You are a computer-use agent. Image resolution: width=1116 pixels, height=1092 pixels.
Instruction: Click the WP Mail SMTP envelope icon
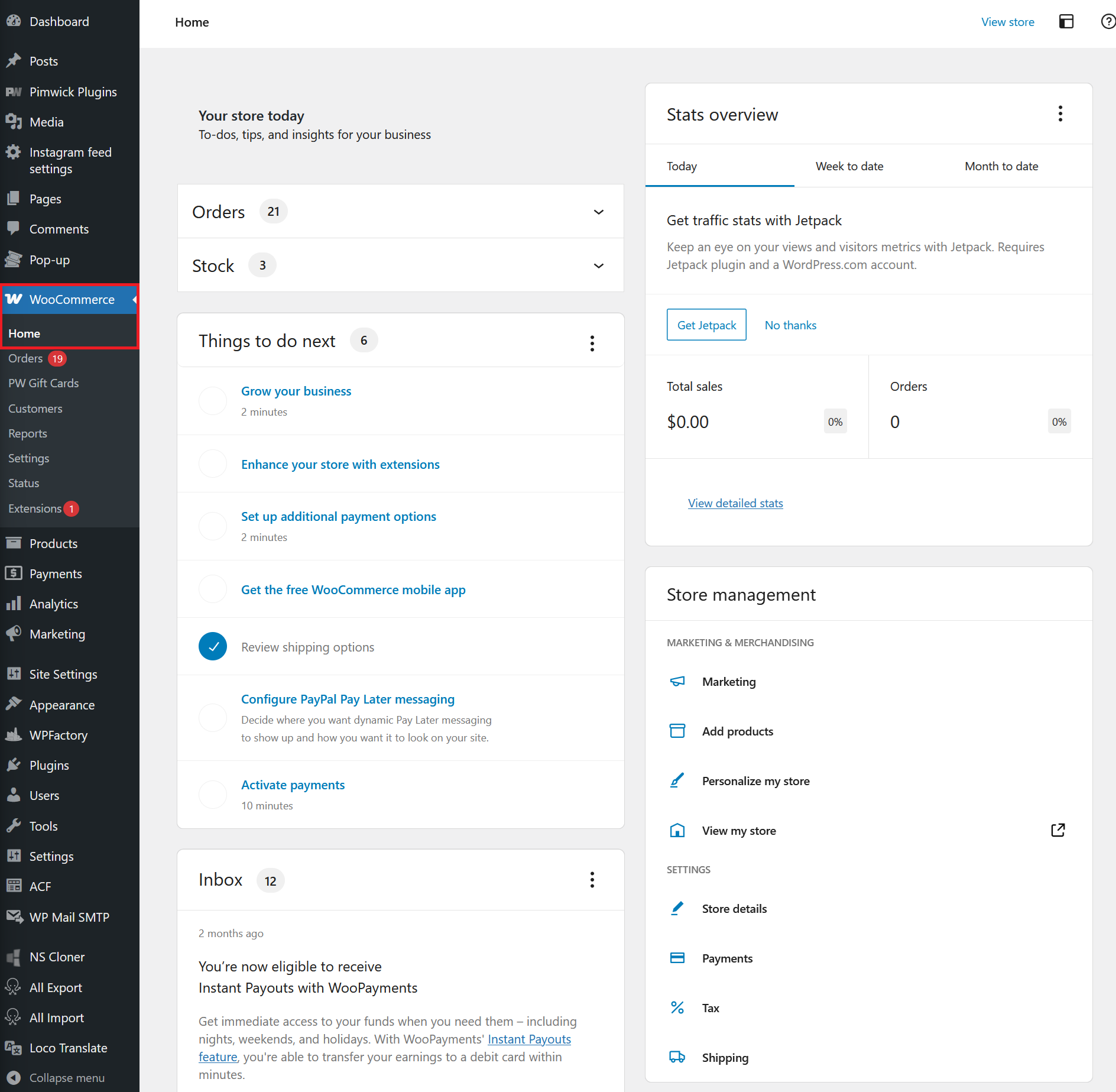pyautogui.click(x=14, y=917)
